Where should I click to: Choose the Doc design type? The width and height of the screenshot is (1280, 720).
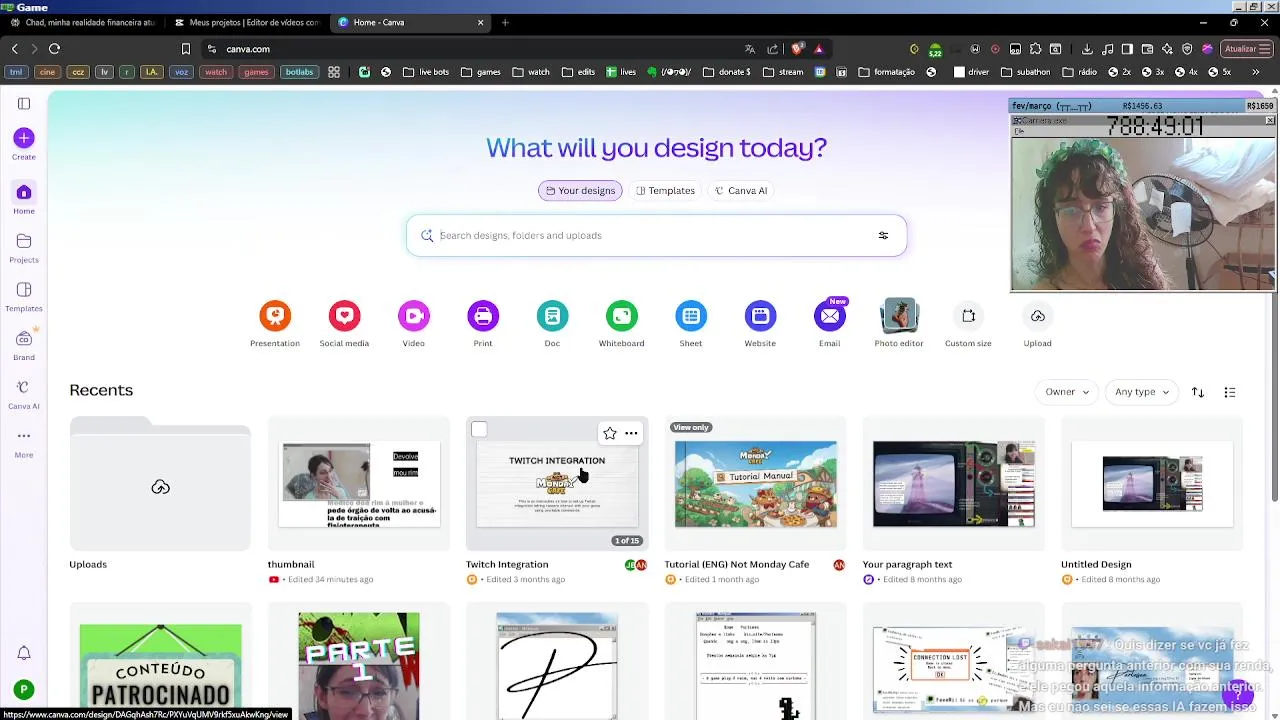tap(552, 325)
